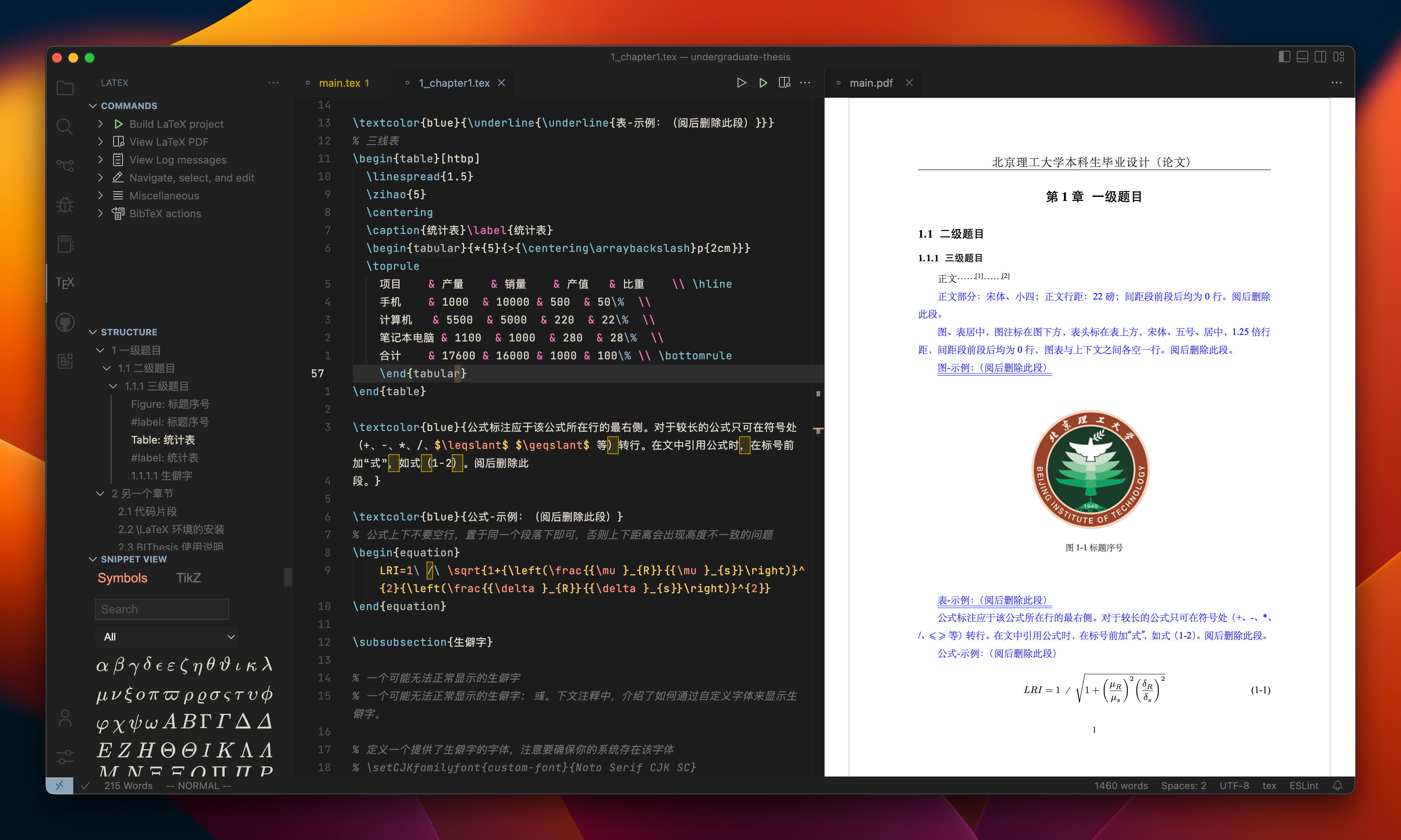This screenshot has width=1401, height=840.
Task: Run Build LaTeX project from the editor toolbar
Action: (742, 83)
